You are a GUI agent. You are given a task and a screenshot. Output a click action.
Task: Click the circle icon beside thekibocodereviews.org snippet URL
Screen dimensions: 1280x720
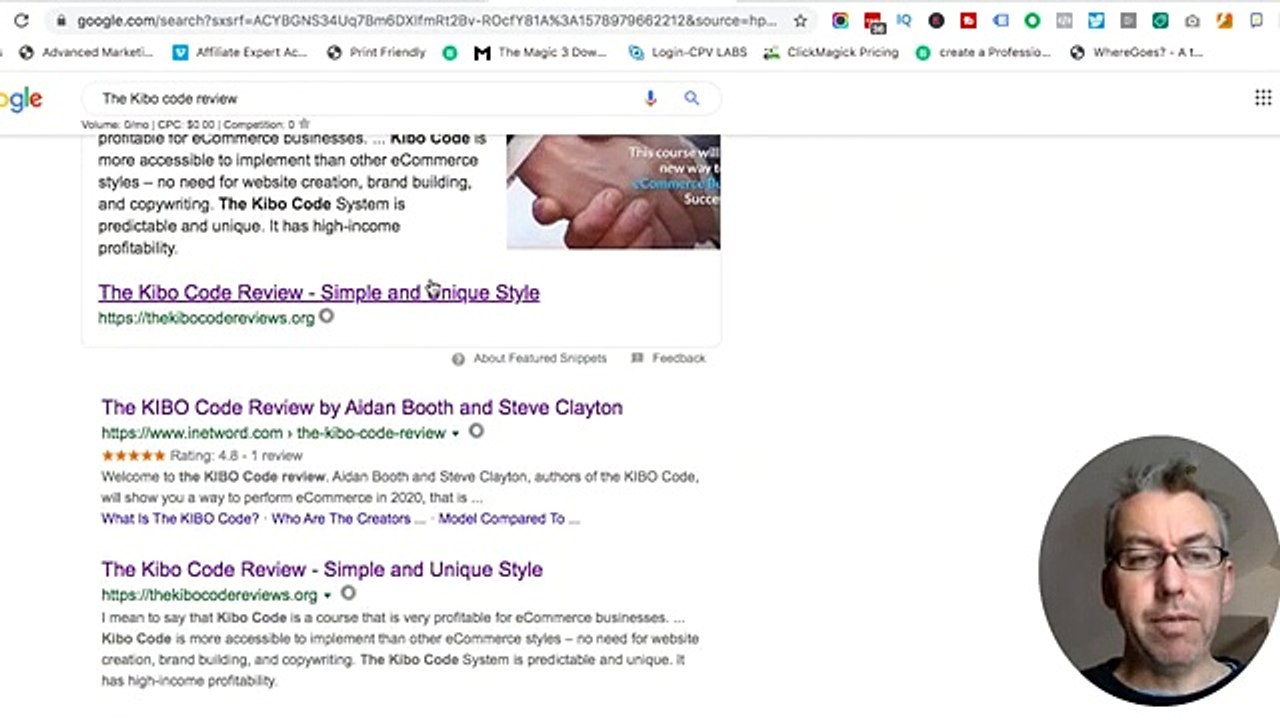click(x=326, y=316)
